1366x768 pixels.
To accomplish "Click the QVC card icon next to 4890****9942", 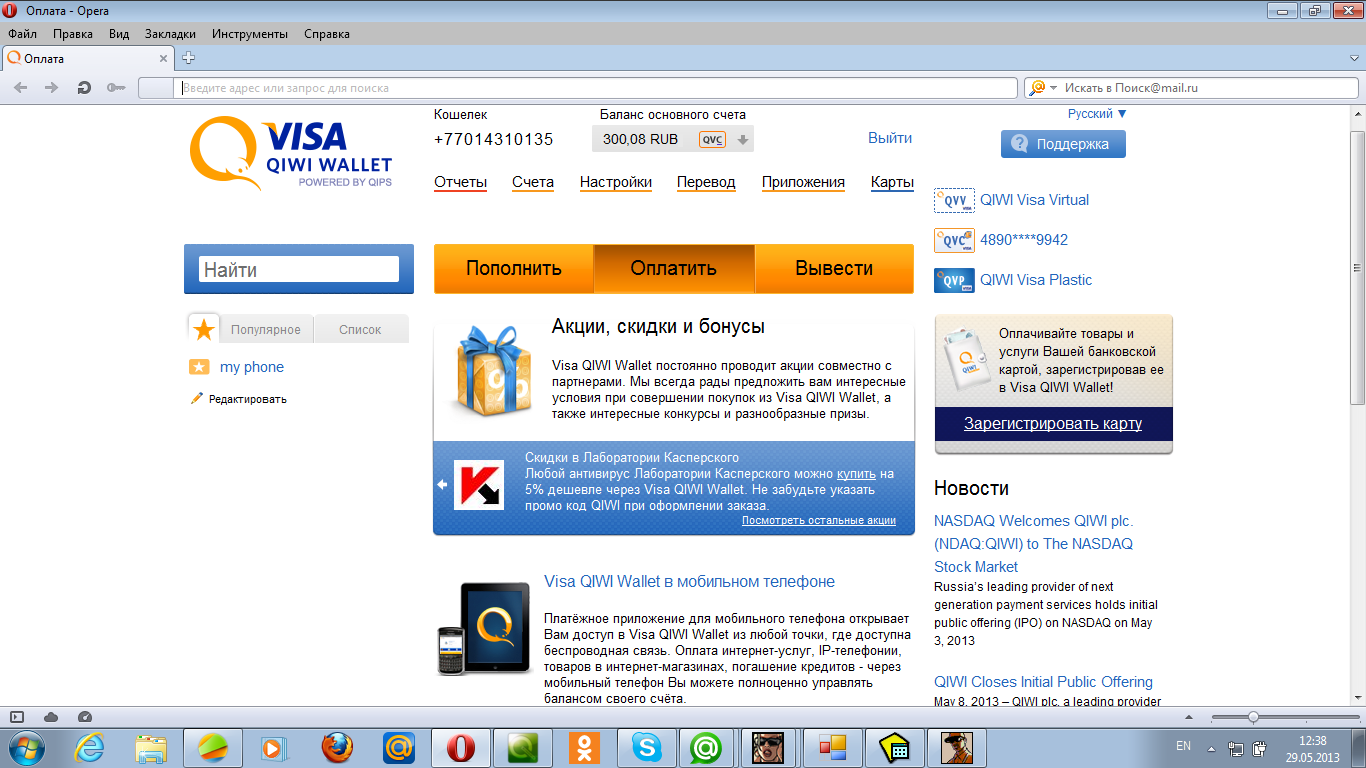I will tap(954, 240).
